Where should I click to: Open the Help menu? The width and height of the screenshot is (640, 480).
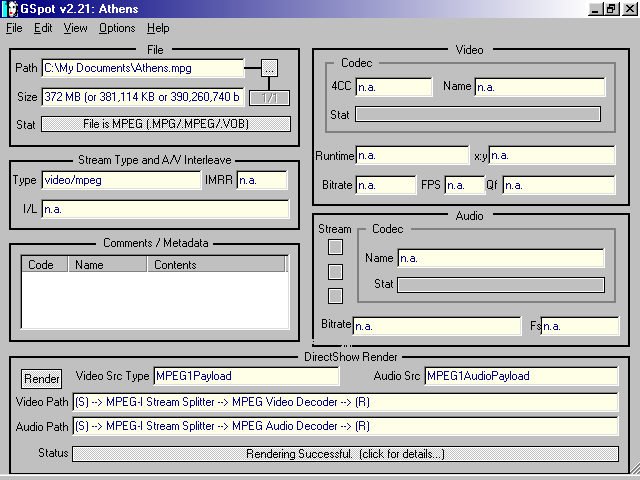pyautogui.click(x=158, y=28)
